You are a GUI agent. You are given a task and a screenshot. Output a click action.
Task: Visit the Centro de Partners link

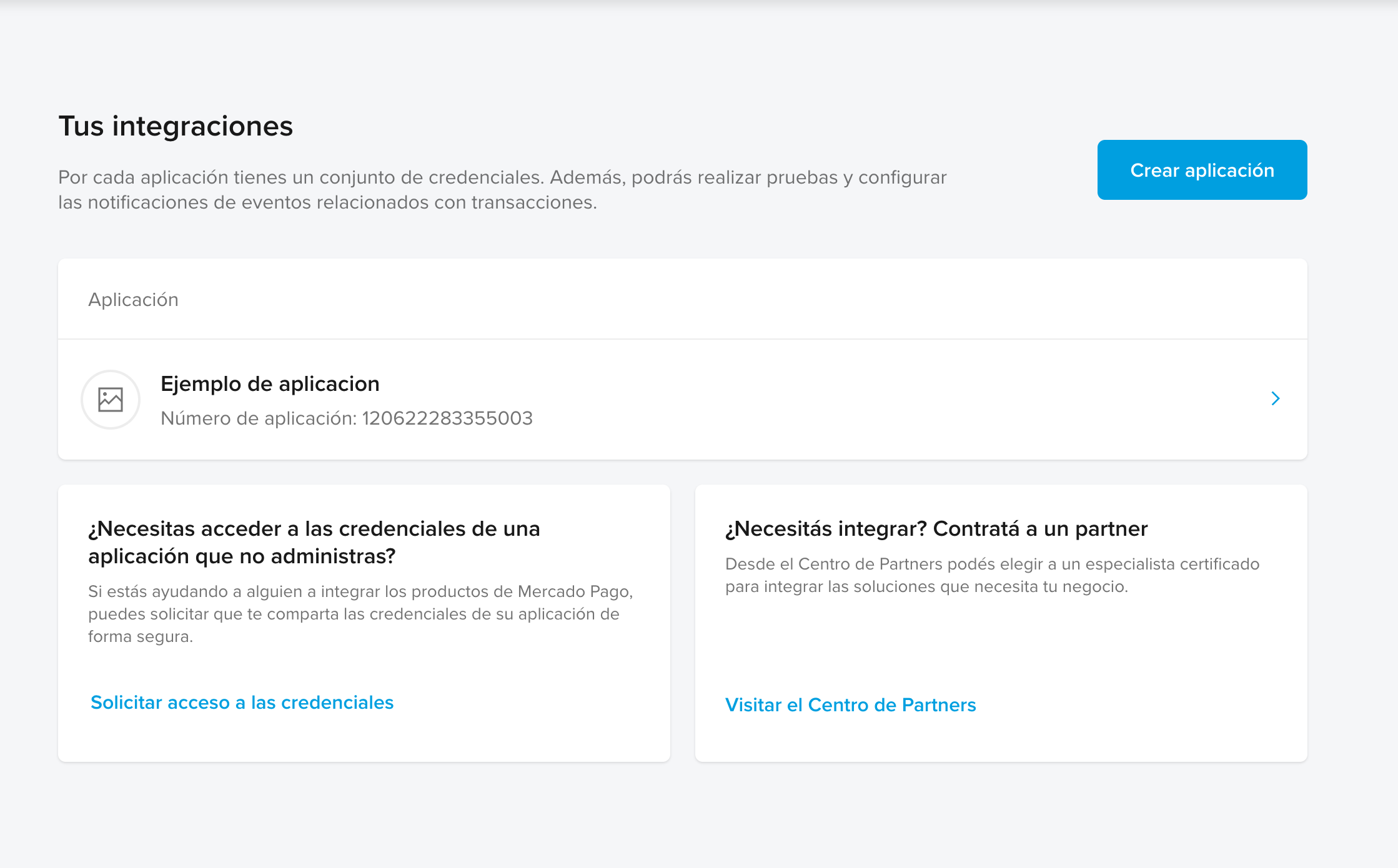(x=850, y=705)
